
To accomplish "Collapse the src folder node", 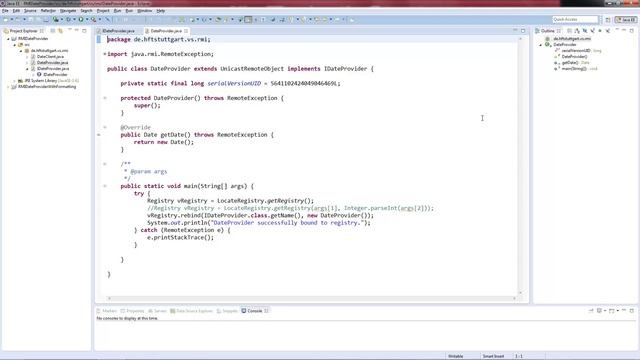I will [15, 45].
